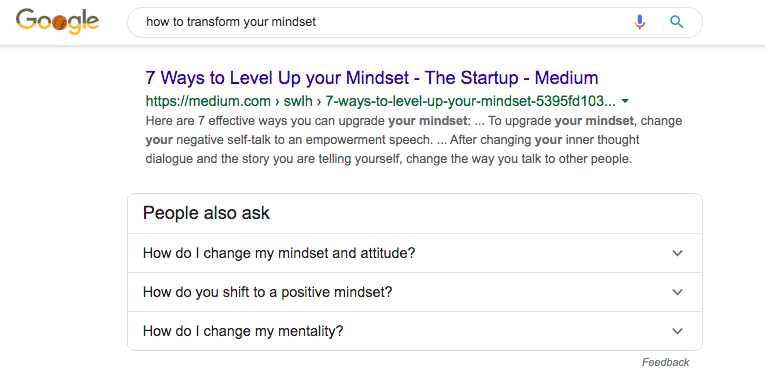This screenshot has height=392, width=765.
Task: Expand chevron for 'How do I change my mindset and attitude?'
Action: click(677, 253)
